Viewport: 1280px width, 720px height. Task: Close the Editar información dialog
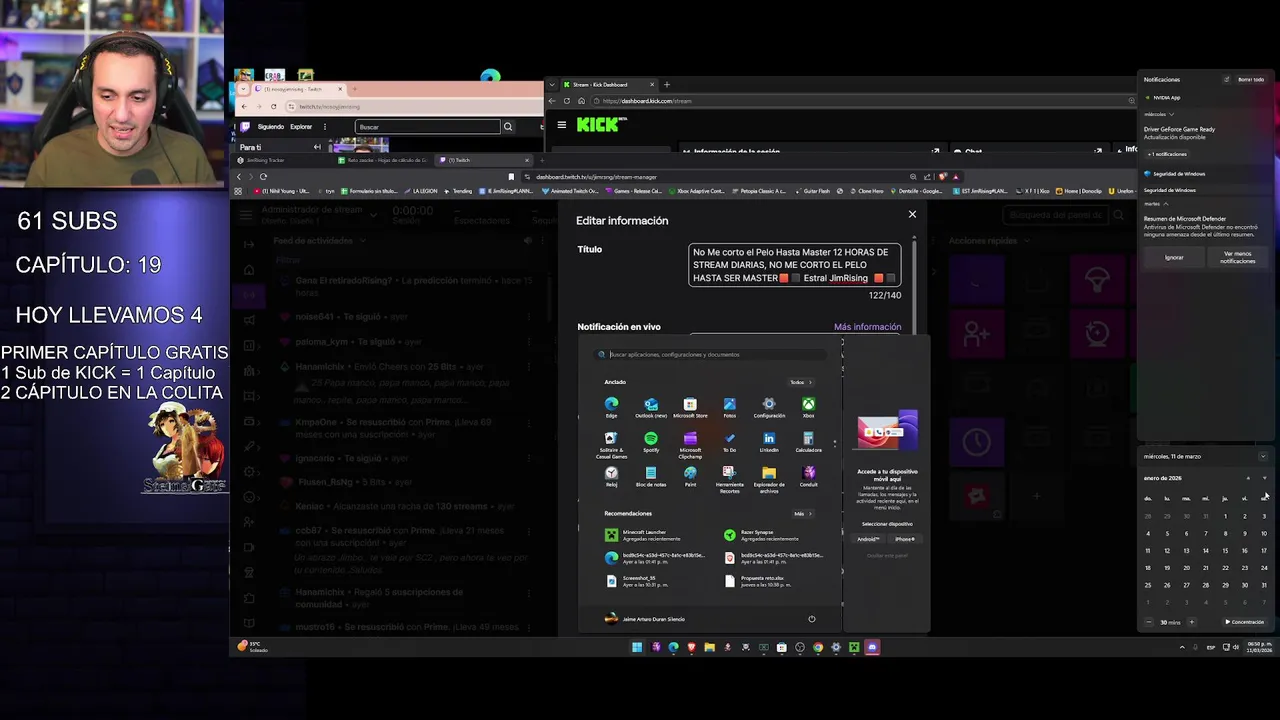912,214
